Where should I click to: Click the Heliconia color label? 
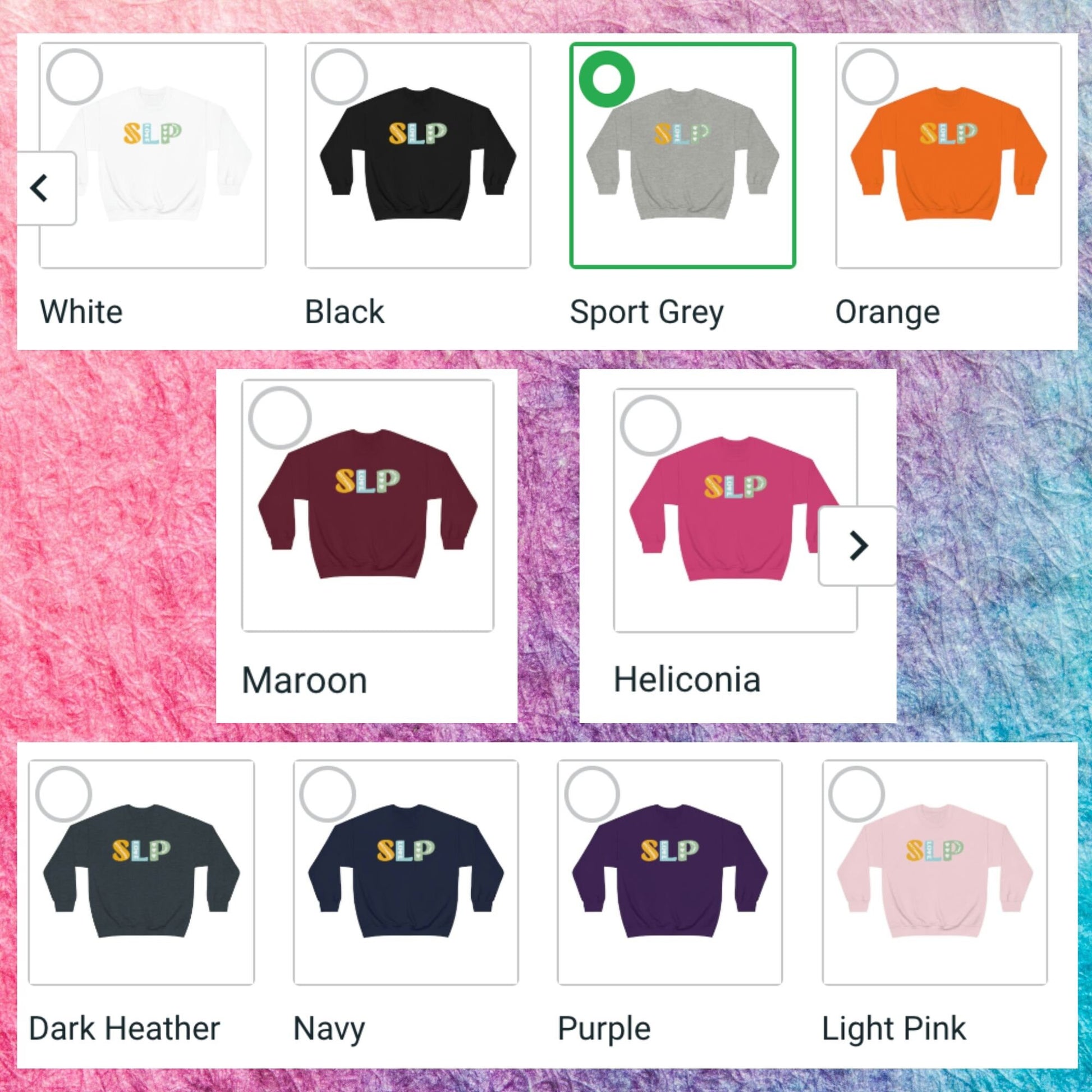point(687,680)
